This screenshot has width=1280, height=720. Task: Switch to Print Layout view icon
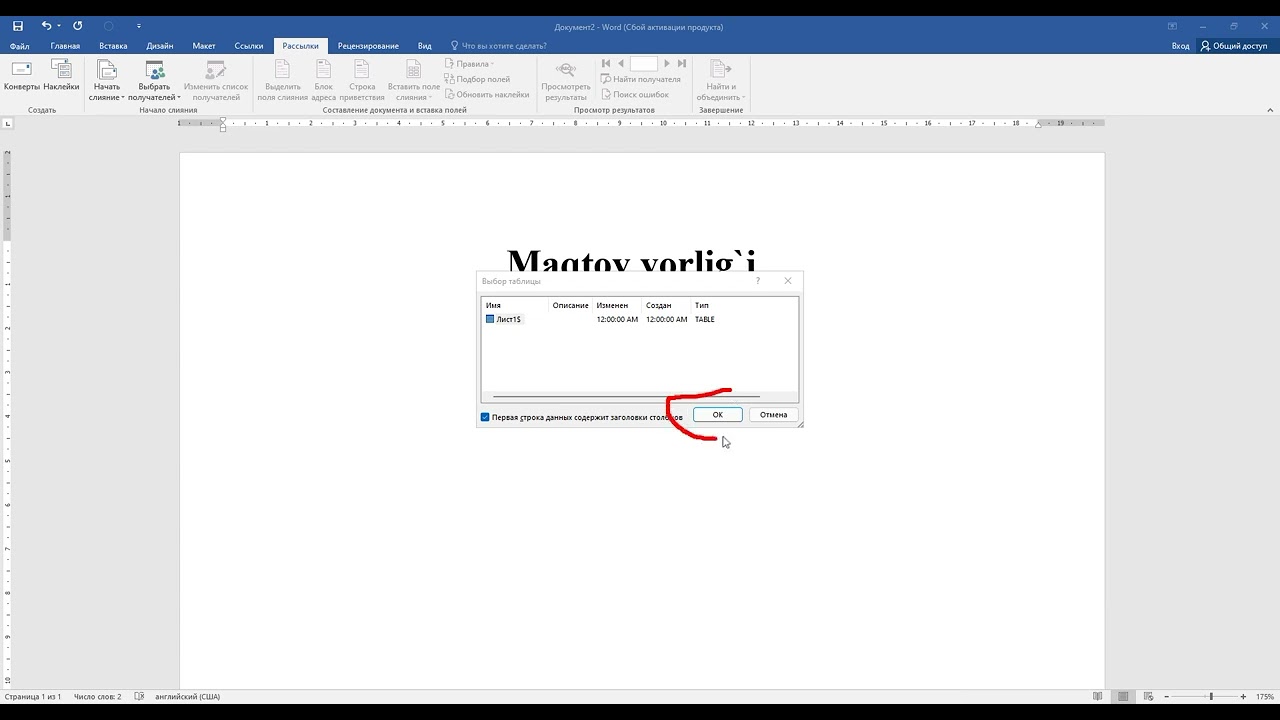pyautogui.click(x=1123, y=696)
